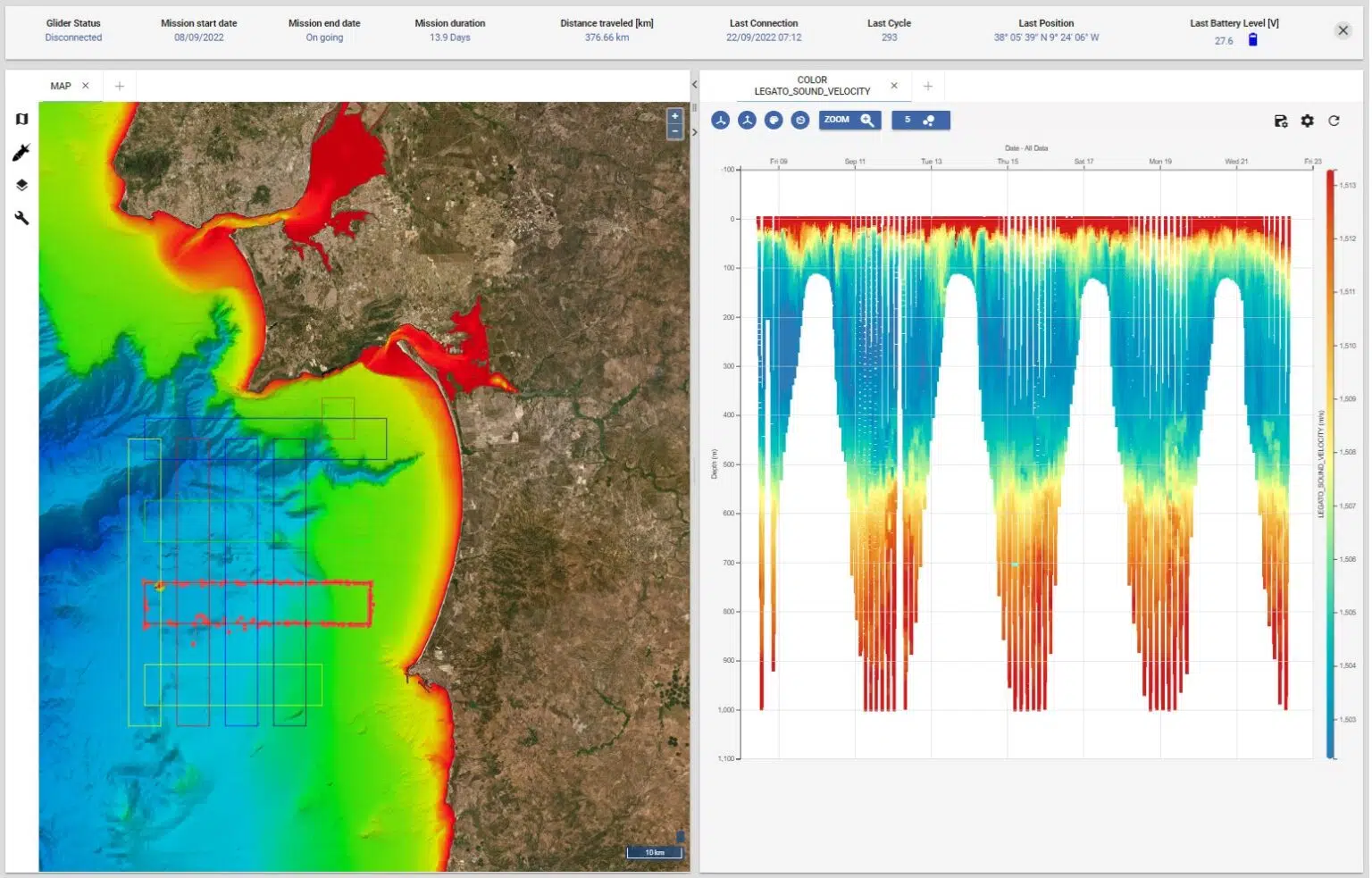Click the first round blue axis icon
1372x878 pixels.
tap(721, 121)
